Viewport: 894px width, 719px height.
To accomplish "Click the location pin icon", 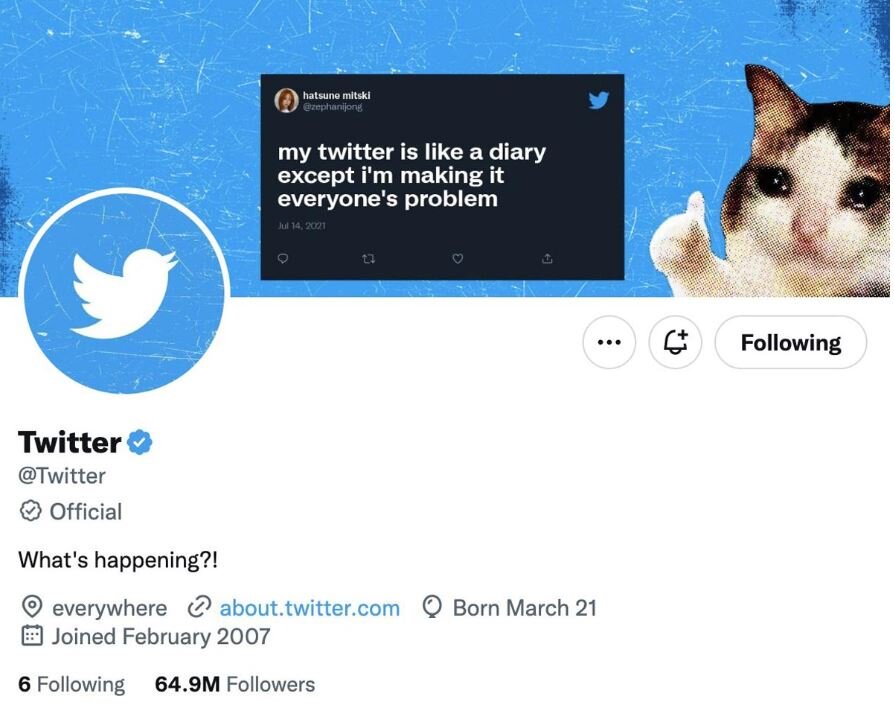I will (31, 608).
